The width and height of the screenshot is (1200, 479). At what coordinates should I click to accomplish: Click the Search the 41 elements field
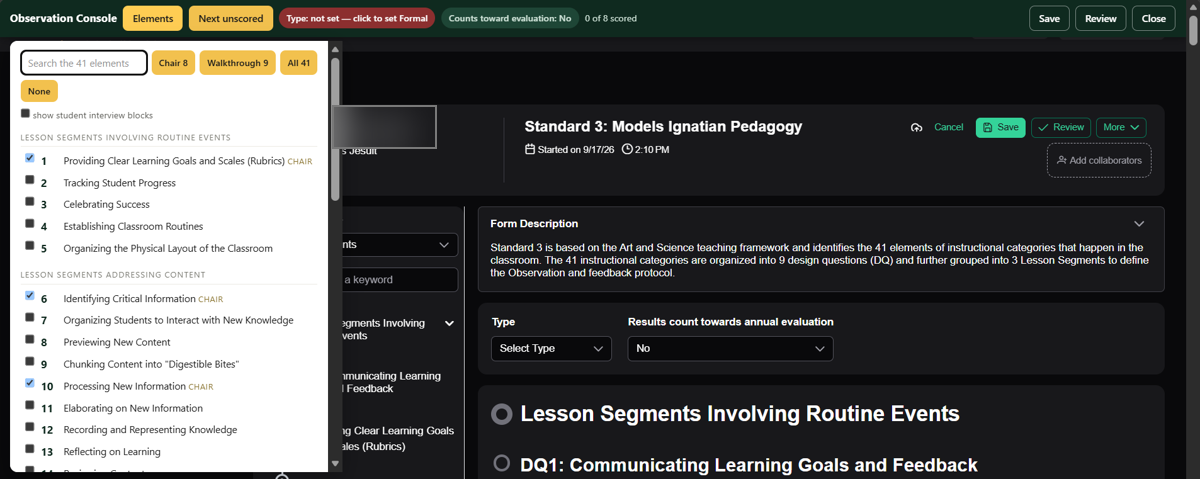click(x=84, y=63)
